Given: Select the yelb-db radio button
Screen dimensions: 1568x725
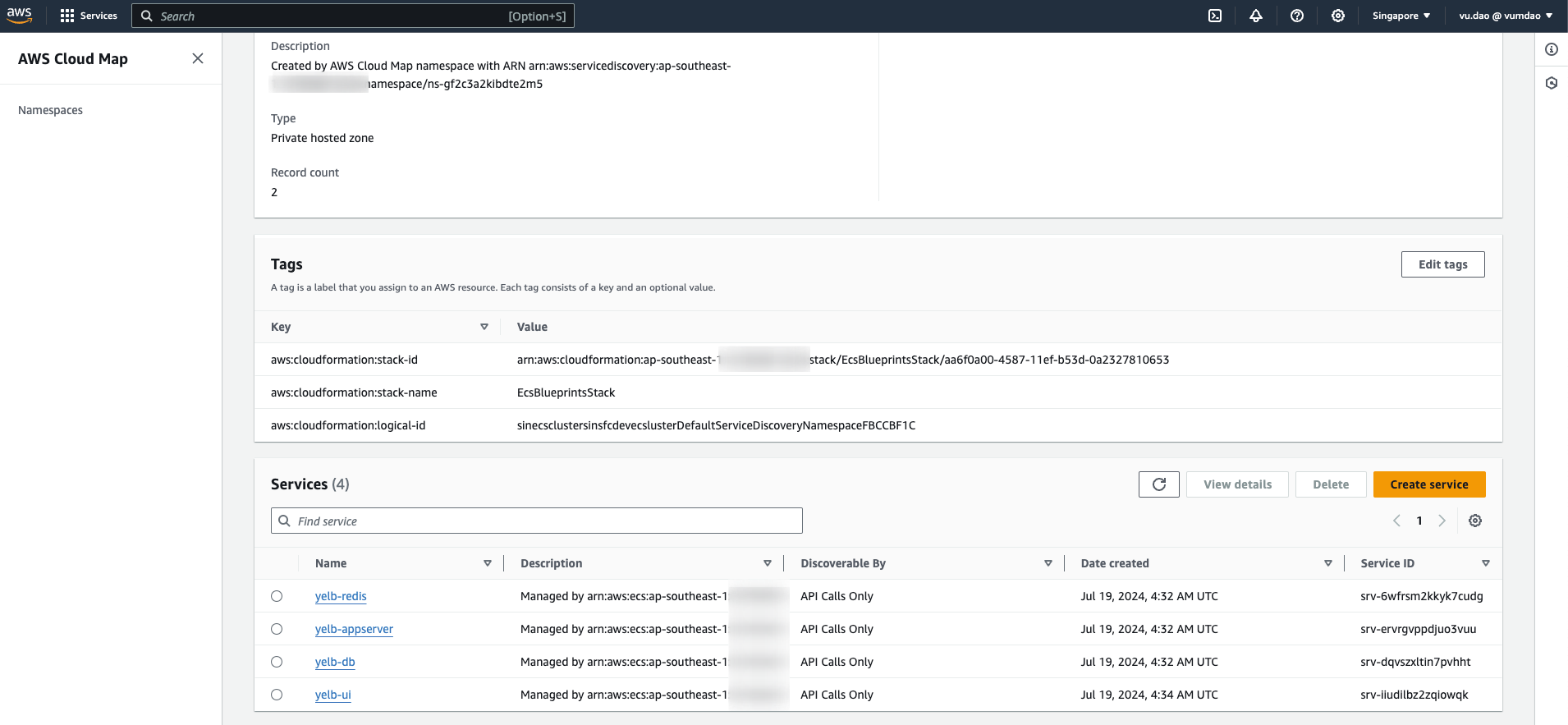Looking at the screenshot, I should pos(277,662).
